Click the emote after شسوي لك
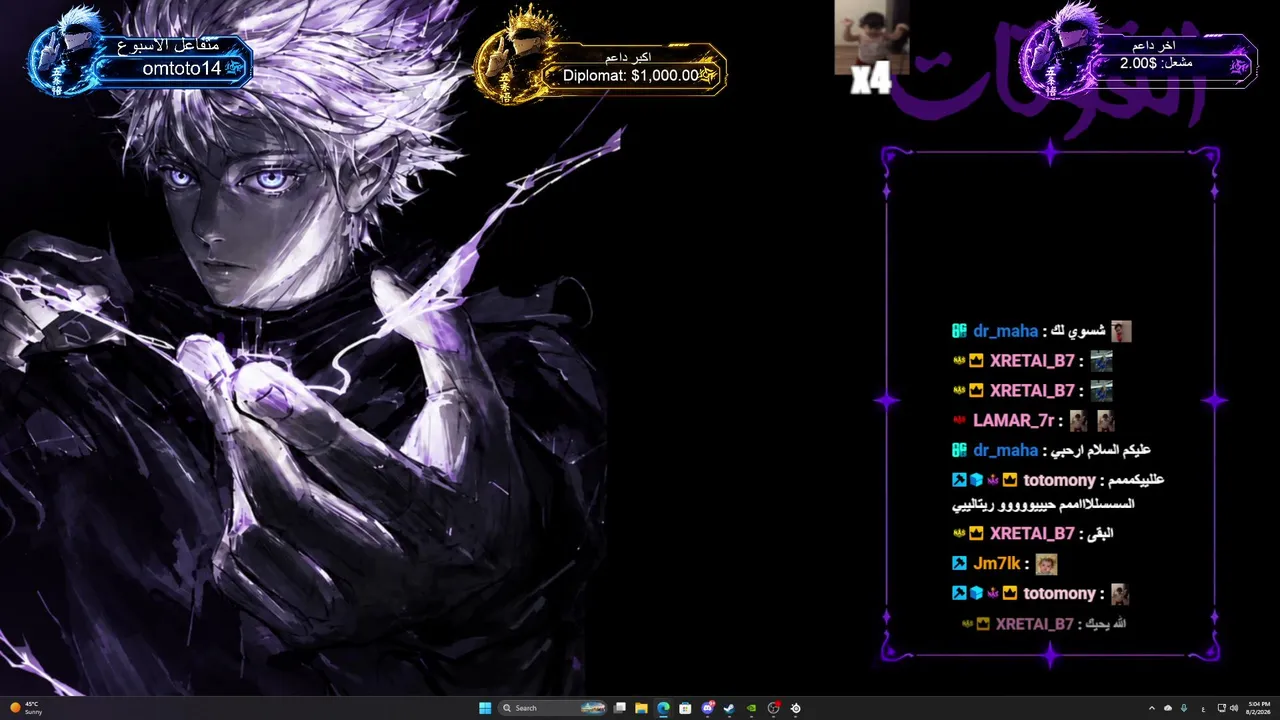This screenshot has width=1280, height=720. [x=1121, y=331]
